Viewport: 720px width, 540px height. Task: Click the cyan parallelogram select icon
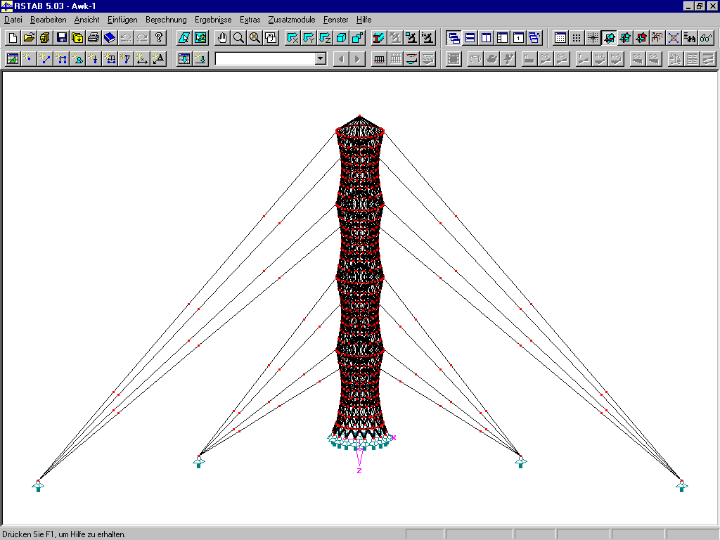184,38
